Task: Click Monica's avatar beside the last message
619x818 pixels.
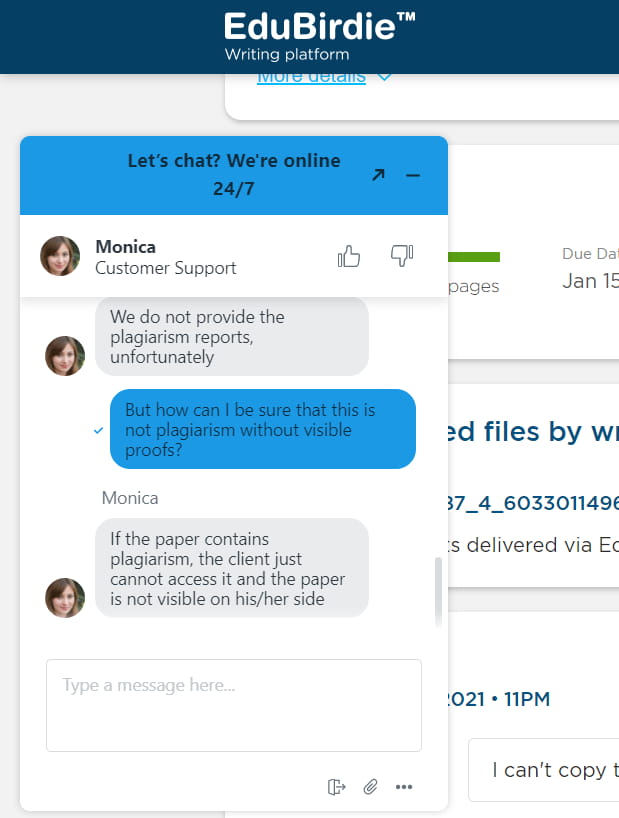Action: pyautogui.click(x=65, y=598)
